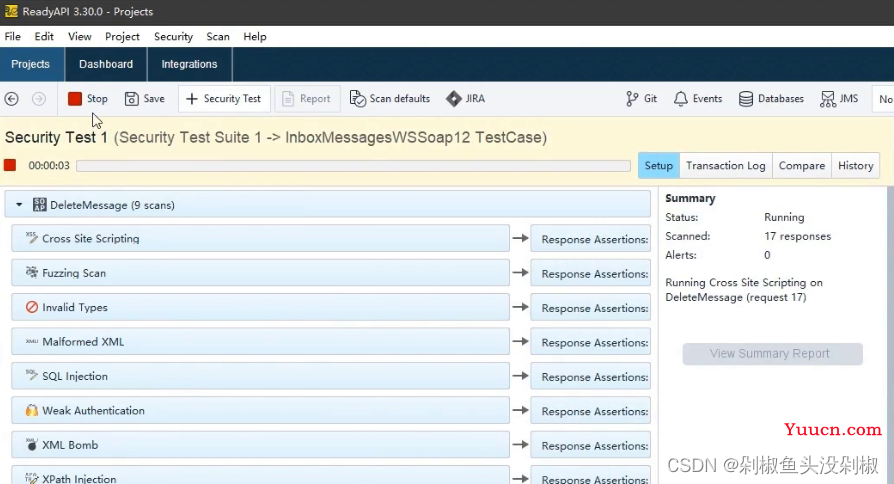Open the Integrations tab

click(x=189, y=64)
